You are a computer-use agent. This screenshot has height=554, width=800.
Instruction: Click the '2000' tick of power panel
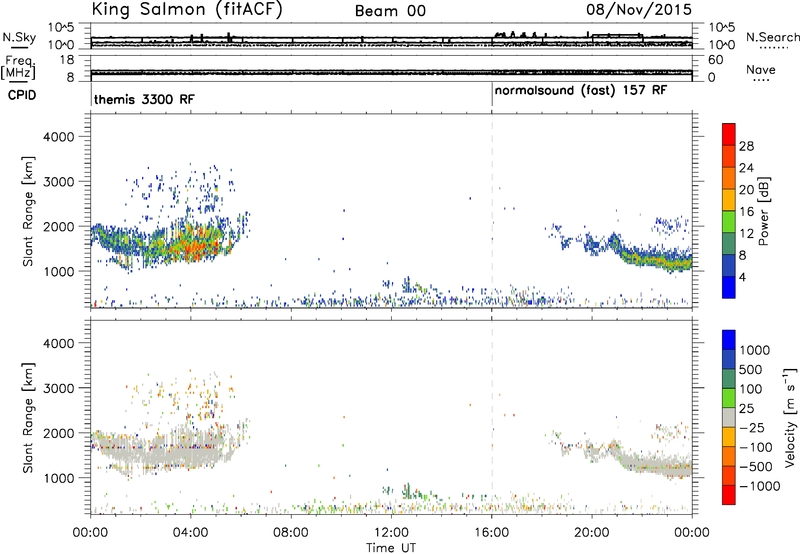(x=59, y=226)
